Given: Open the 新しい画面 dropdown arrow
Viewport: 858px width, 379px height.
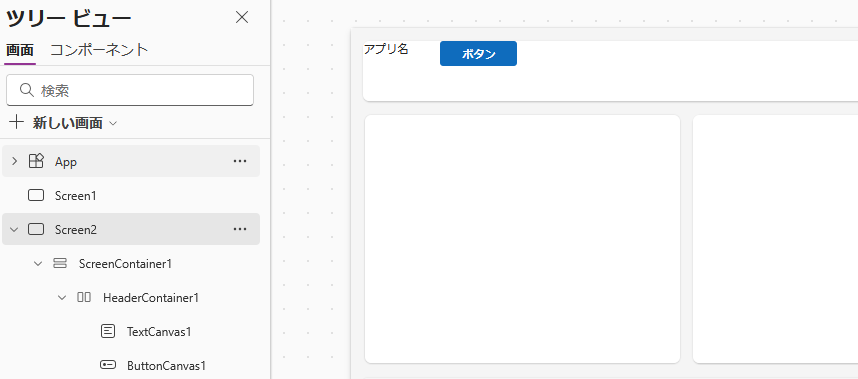Looking at the screenshot, I should click(113, 124).
